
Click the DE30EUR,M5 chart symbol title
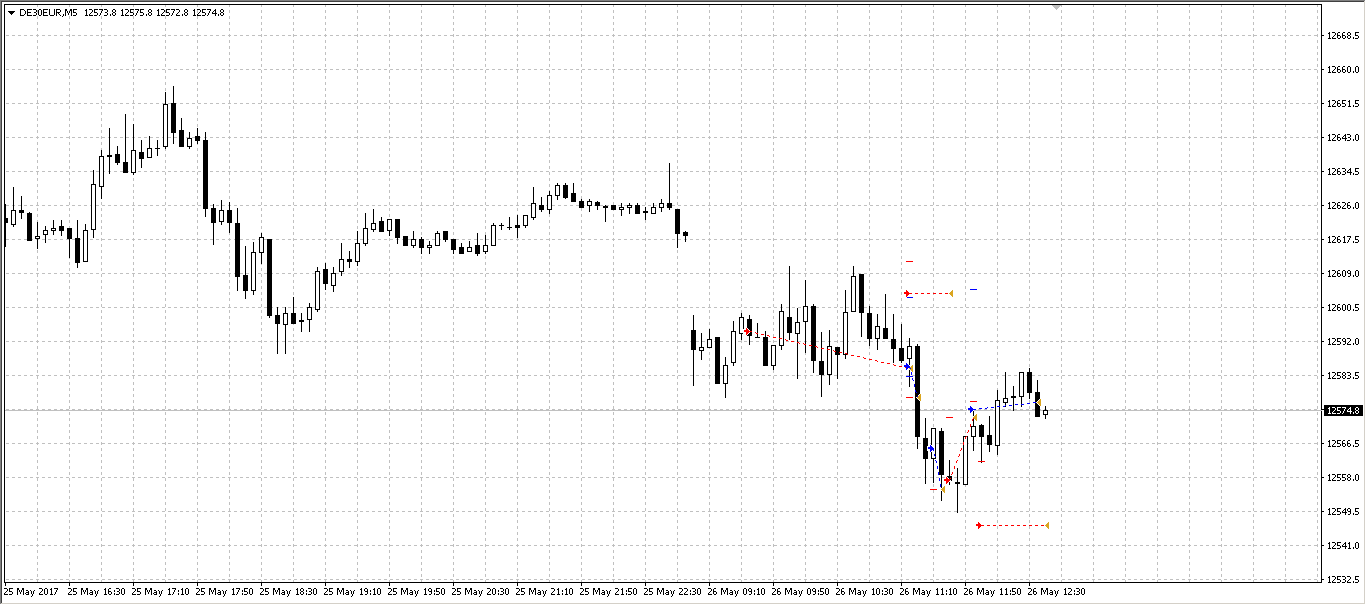click(x=49, y=13)
